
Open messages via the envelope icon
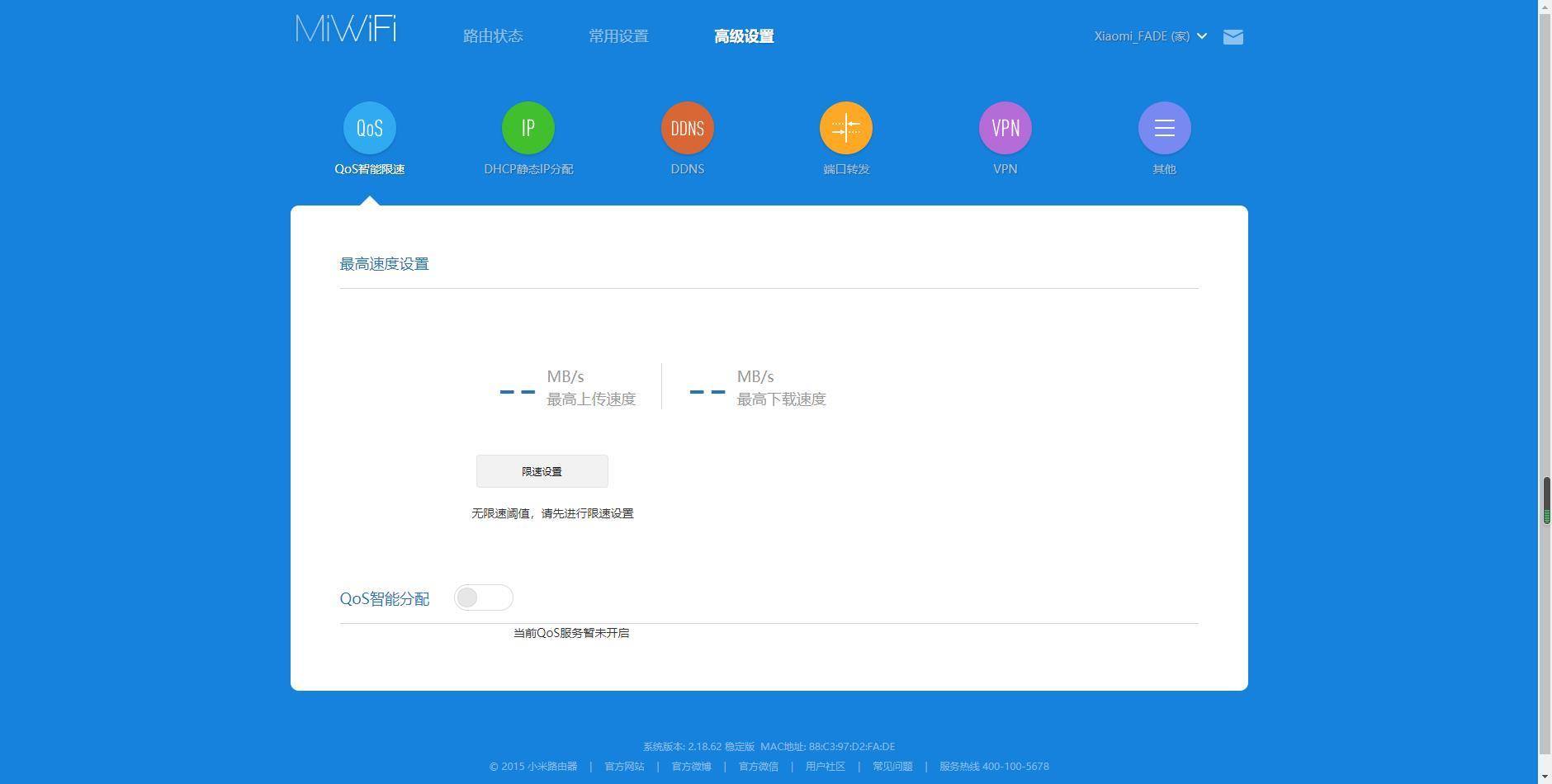point(1233,36)
